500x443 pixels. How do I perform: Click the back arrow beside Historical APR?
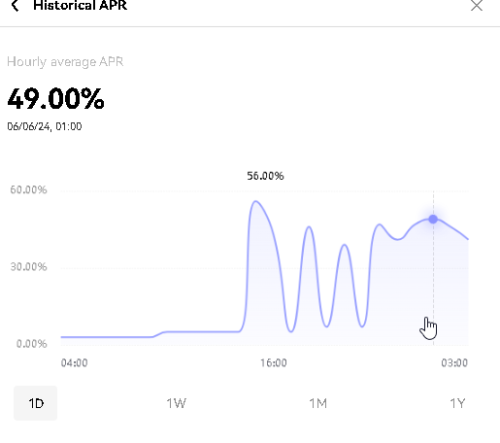15,5
